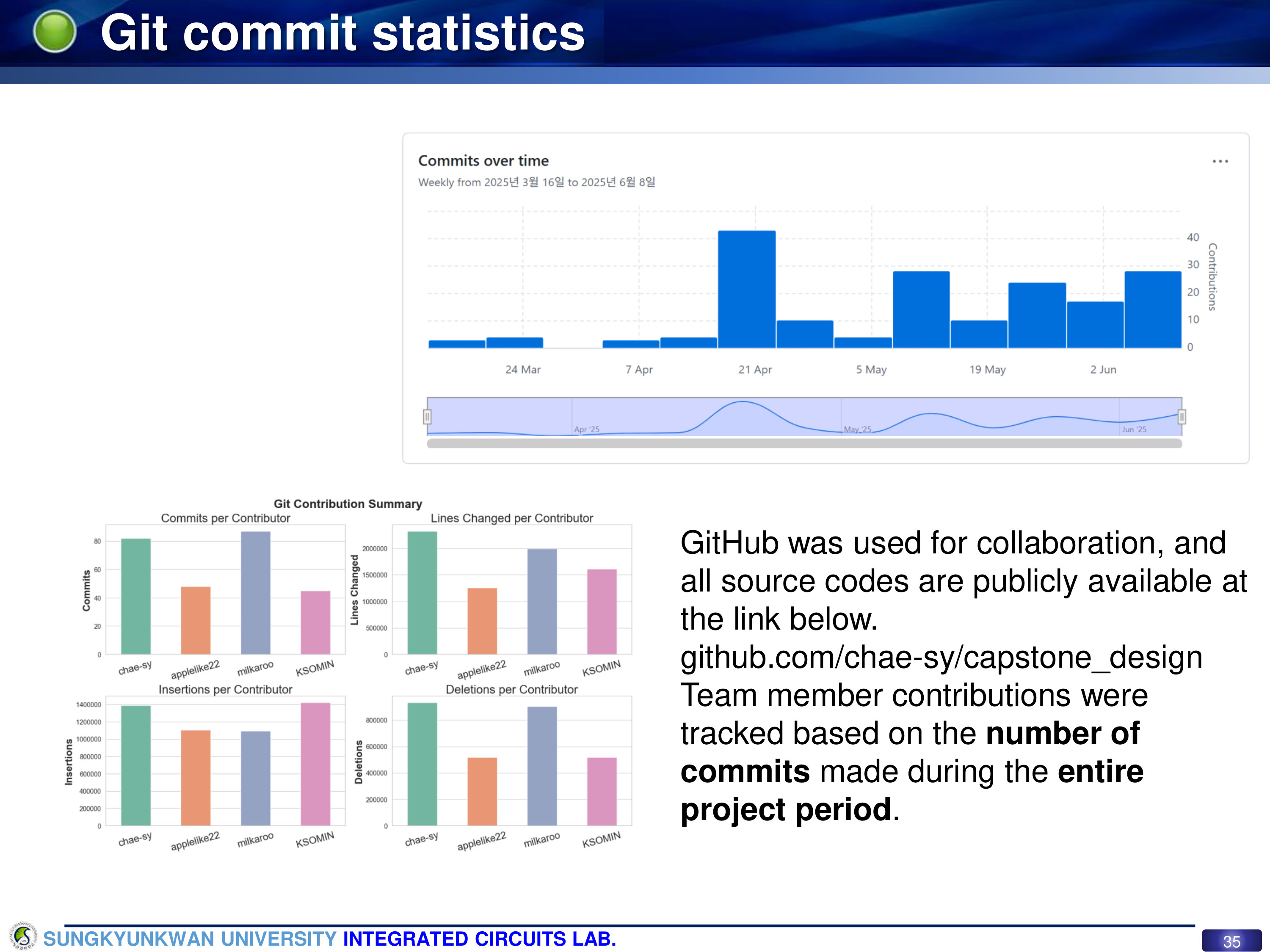Click the 'SUNGKYUNKWAN UNIVERSITY' footer text
1270x952 pixels.
point(190,939)
